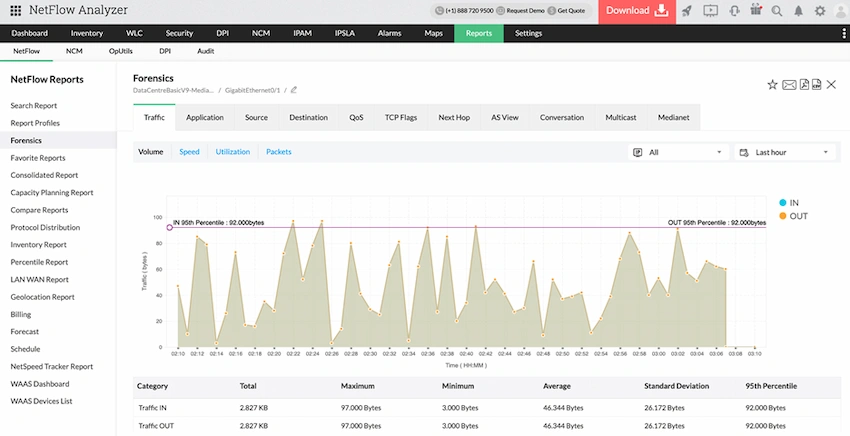The height and width of the screenshot is (436, 850).
Task: Click the DataCentreBasicV9-Media breadcrumb
Action: click(173, 90)
